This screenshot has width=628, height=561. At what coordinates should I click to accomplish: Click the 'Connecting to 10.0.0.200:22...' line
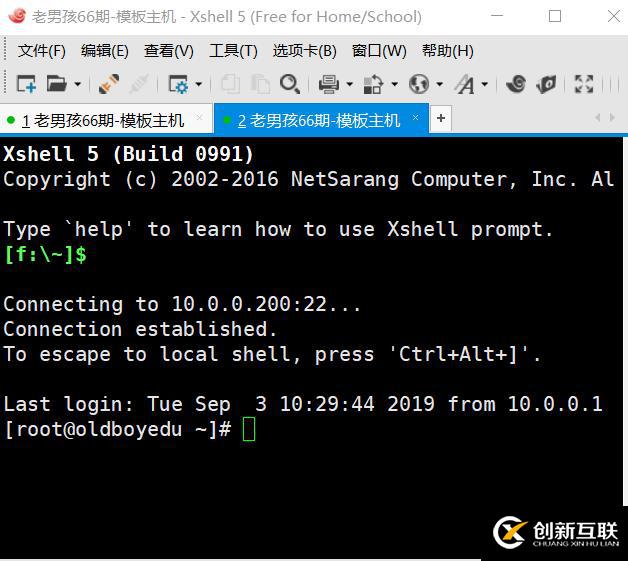[x=182, y=304]
